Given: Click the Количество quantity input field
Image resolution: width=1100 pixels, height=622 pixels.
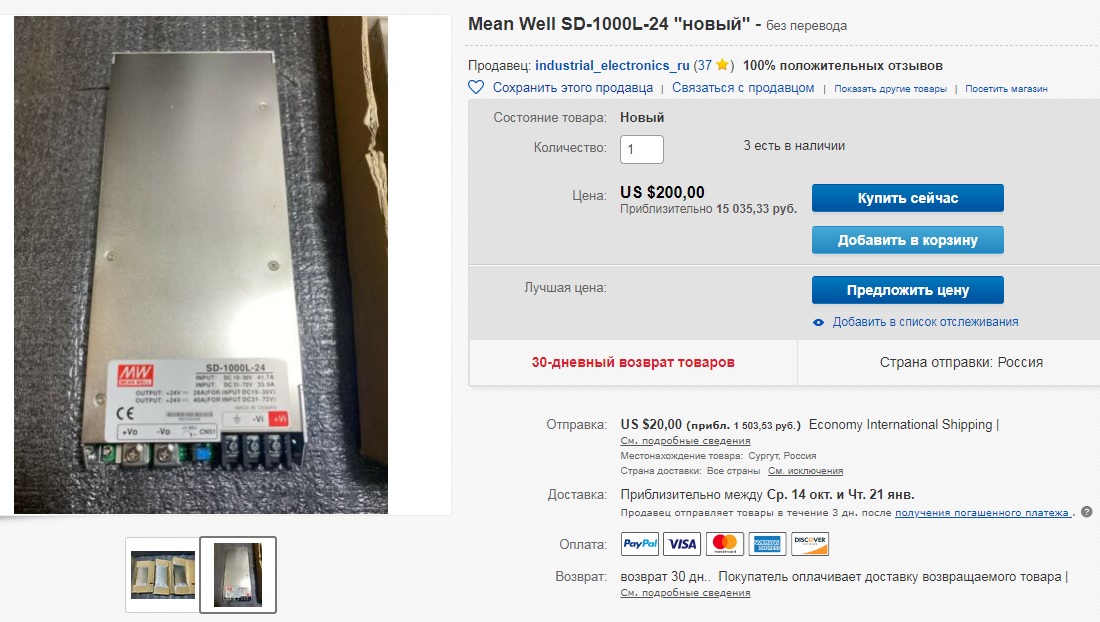Looking at the screenshot, I should [x=641, y=149].
